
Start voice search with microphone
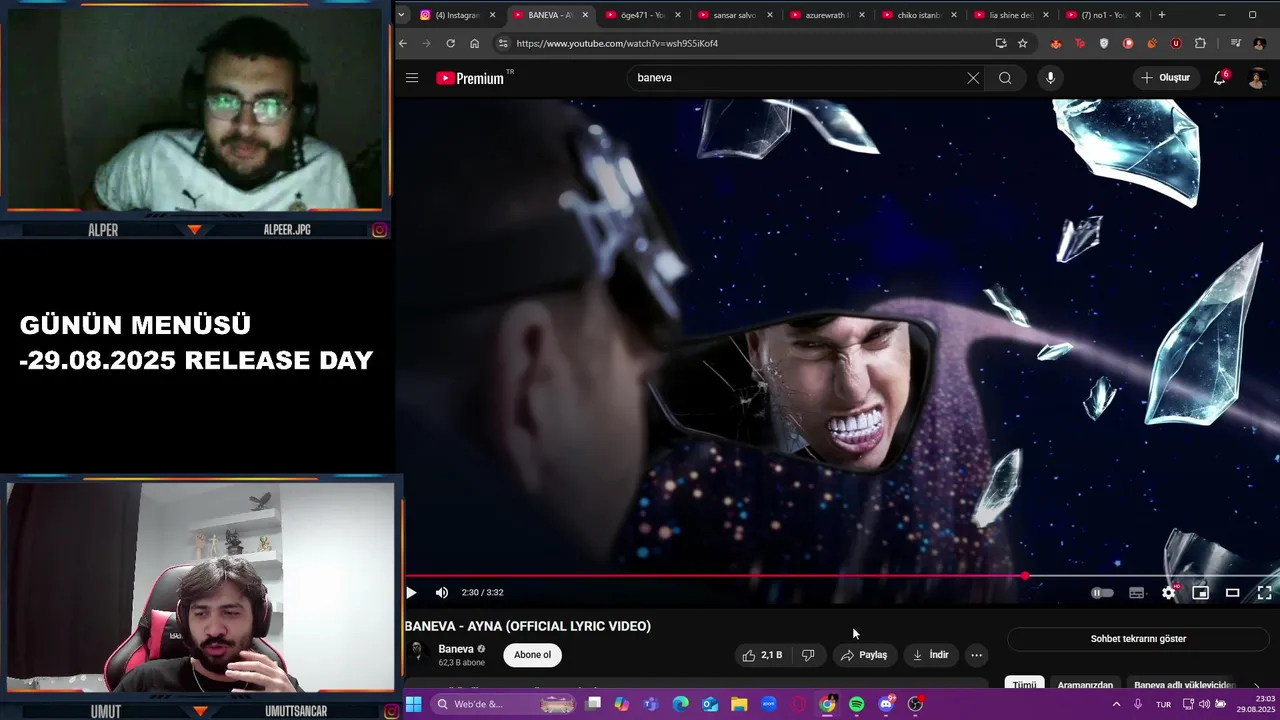point(1050,78)
